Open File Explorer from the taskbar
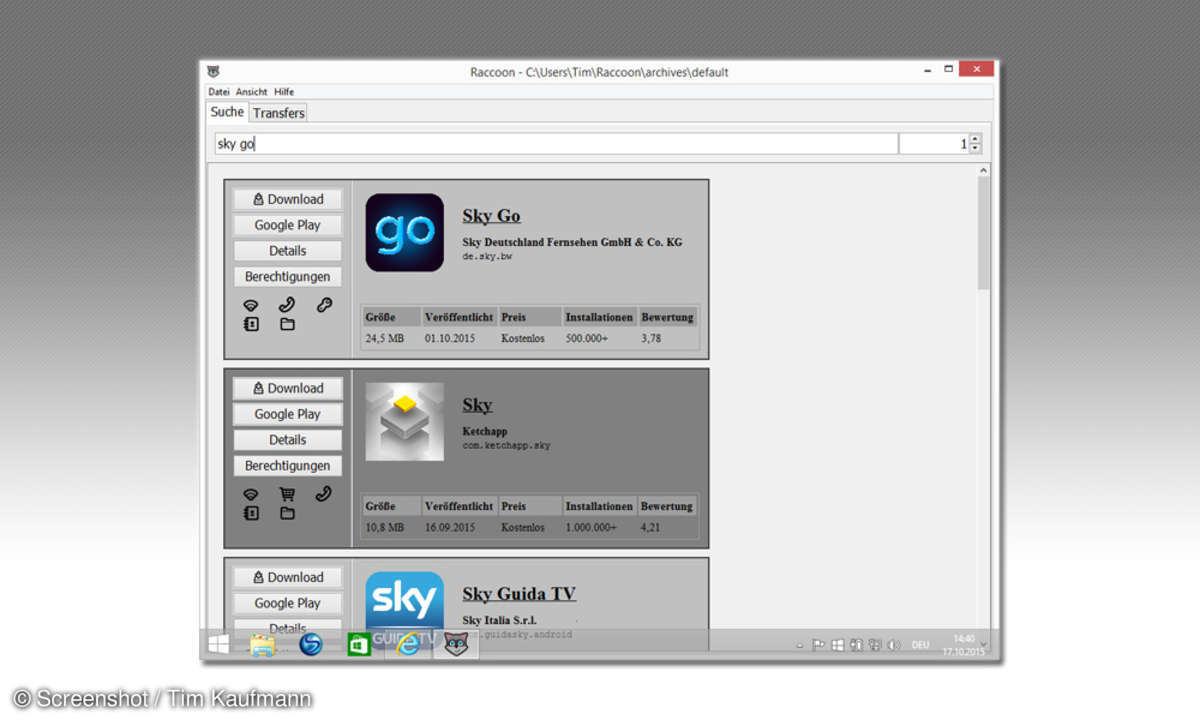1200x720 pixels. tap(262, 645)
